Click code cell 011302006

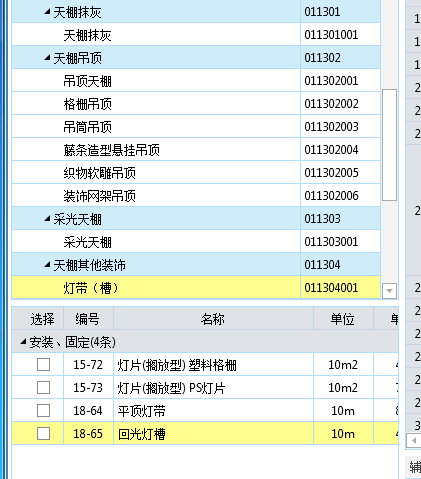click(340, 196)
